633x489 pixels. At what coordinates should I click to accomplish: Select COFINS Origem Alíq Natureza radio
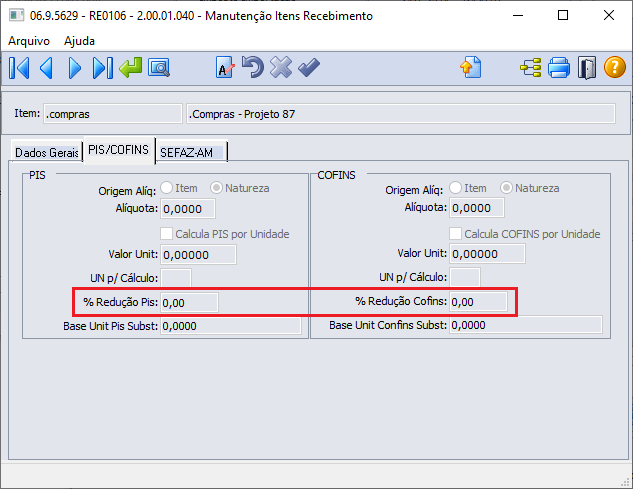click(506, 187)
